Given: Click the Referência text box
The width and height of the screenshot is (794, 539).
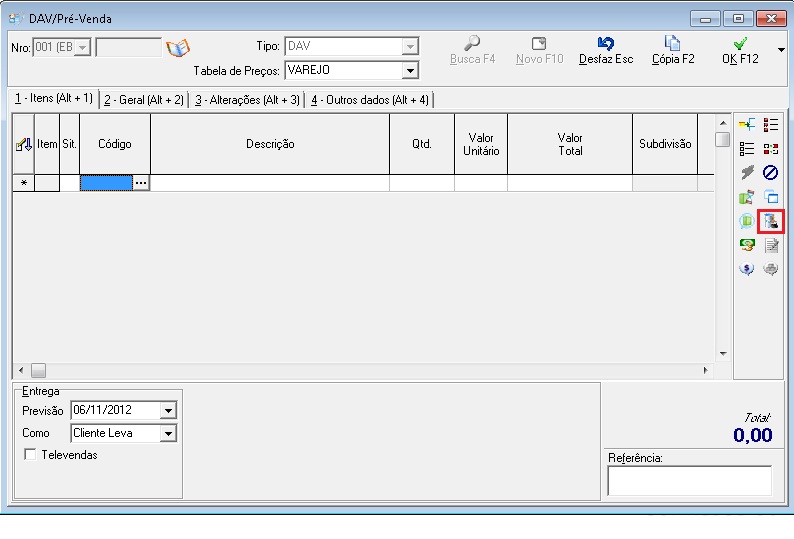Looking at the screenshot, I should (690, 481).
